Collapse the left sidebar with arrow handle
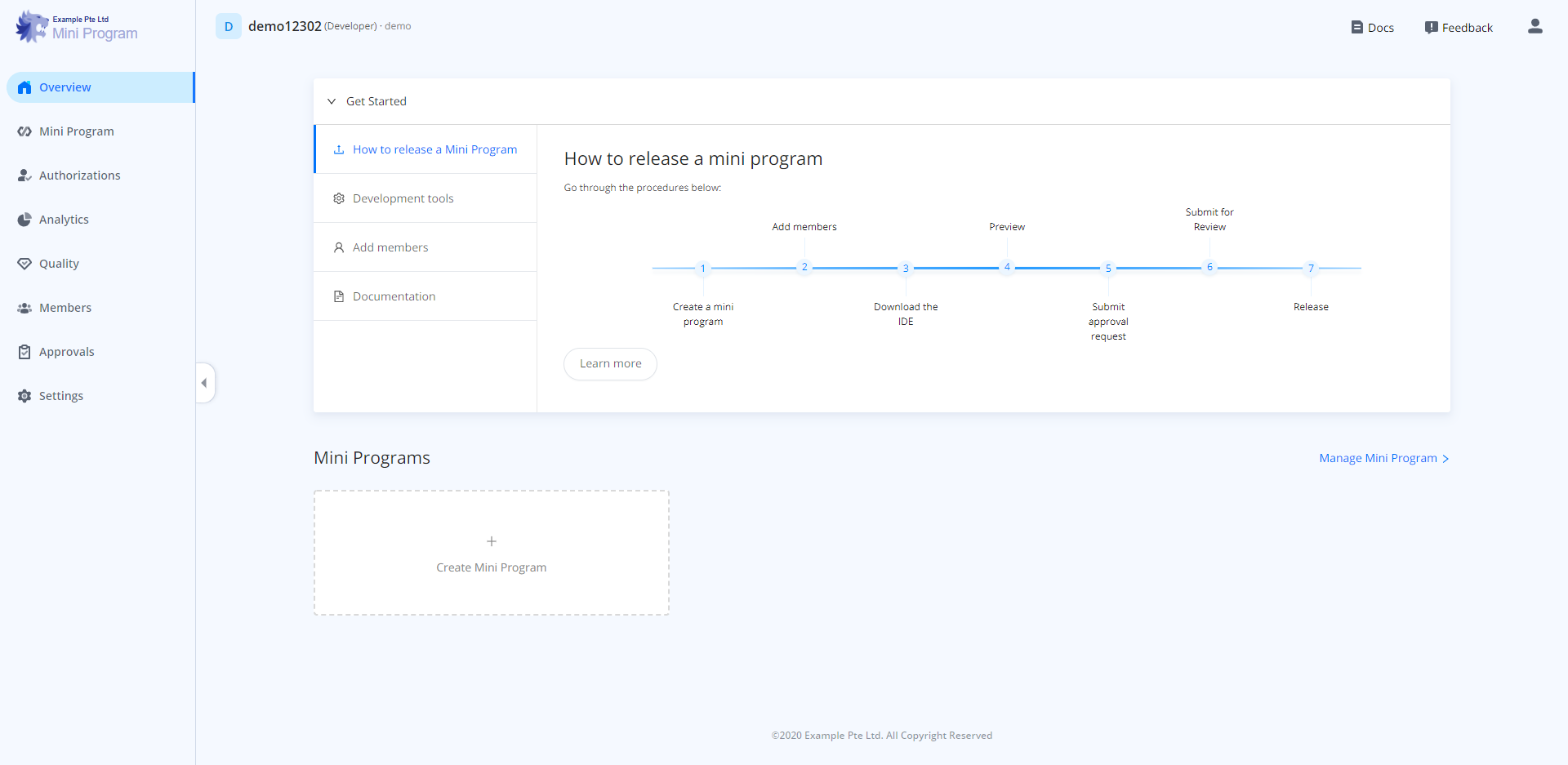Image resolution: width=1568 pixels, height=765 pixels. 204,383
